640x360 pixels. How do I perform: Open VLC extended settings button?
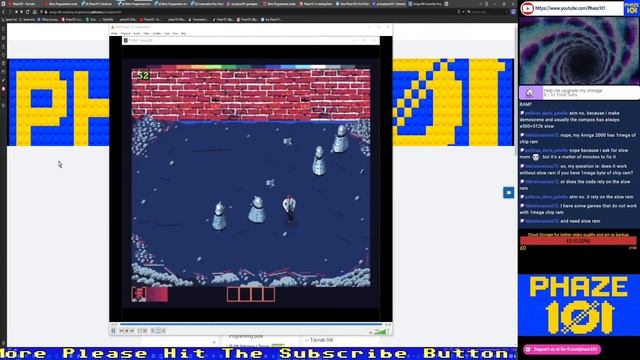click(x=145, y=331)
